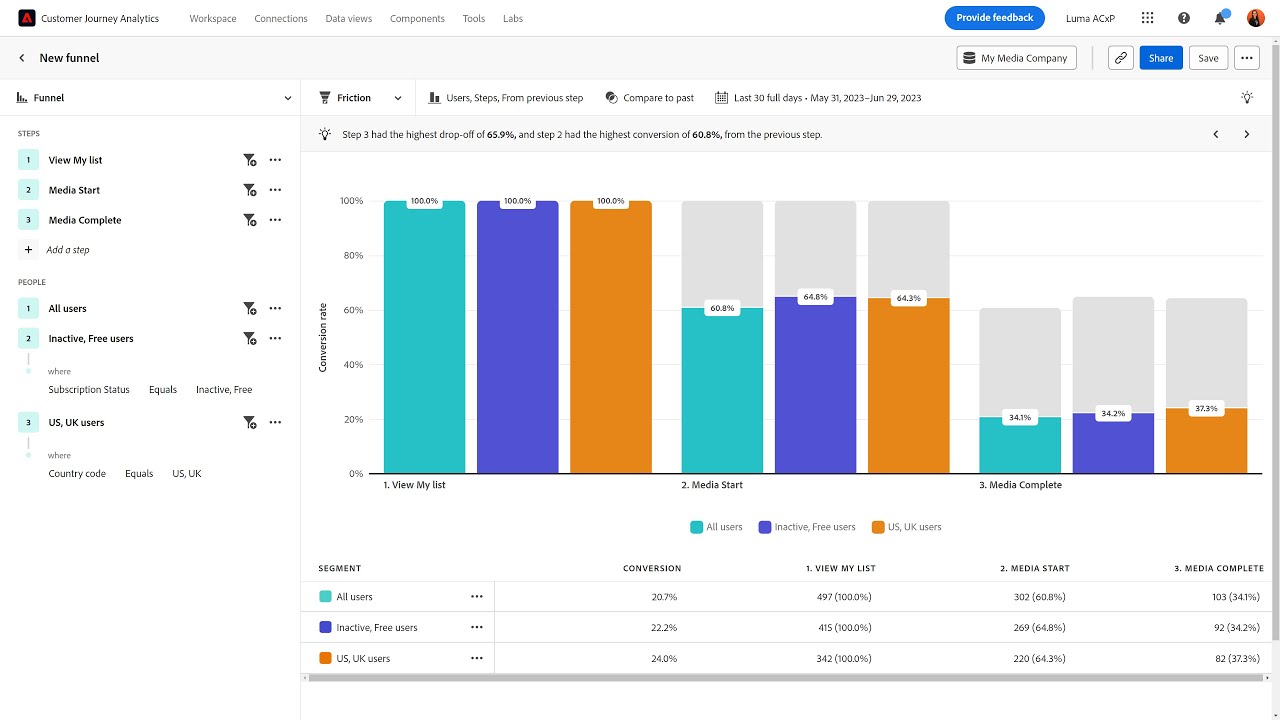Viewport: 1280px width, 720px height.
Task: Open Compare to past option
Action: coord(650,98)
